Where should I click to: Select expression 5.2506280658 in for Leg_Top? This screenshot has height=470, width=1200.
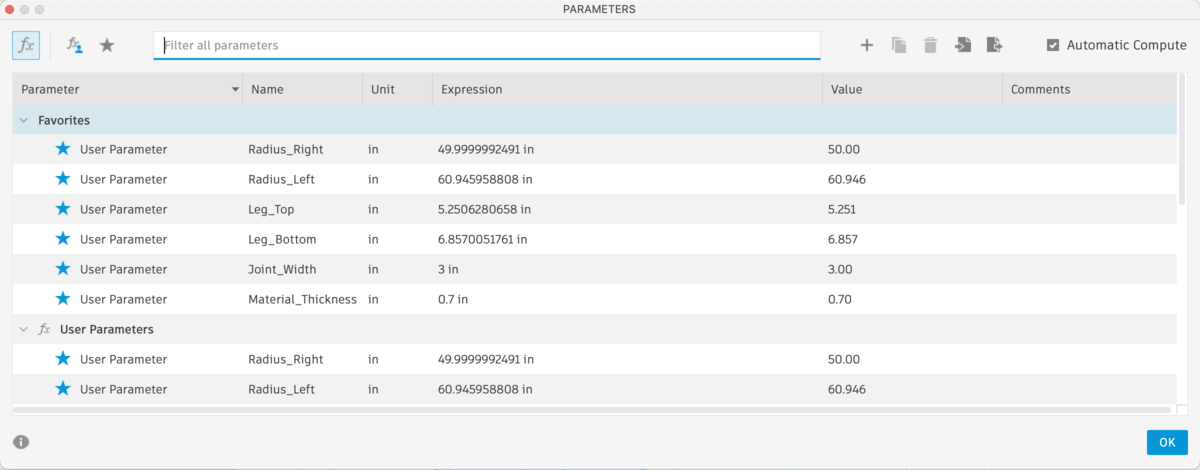point(484,209)
